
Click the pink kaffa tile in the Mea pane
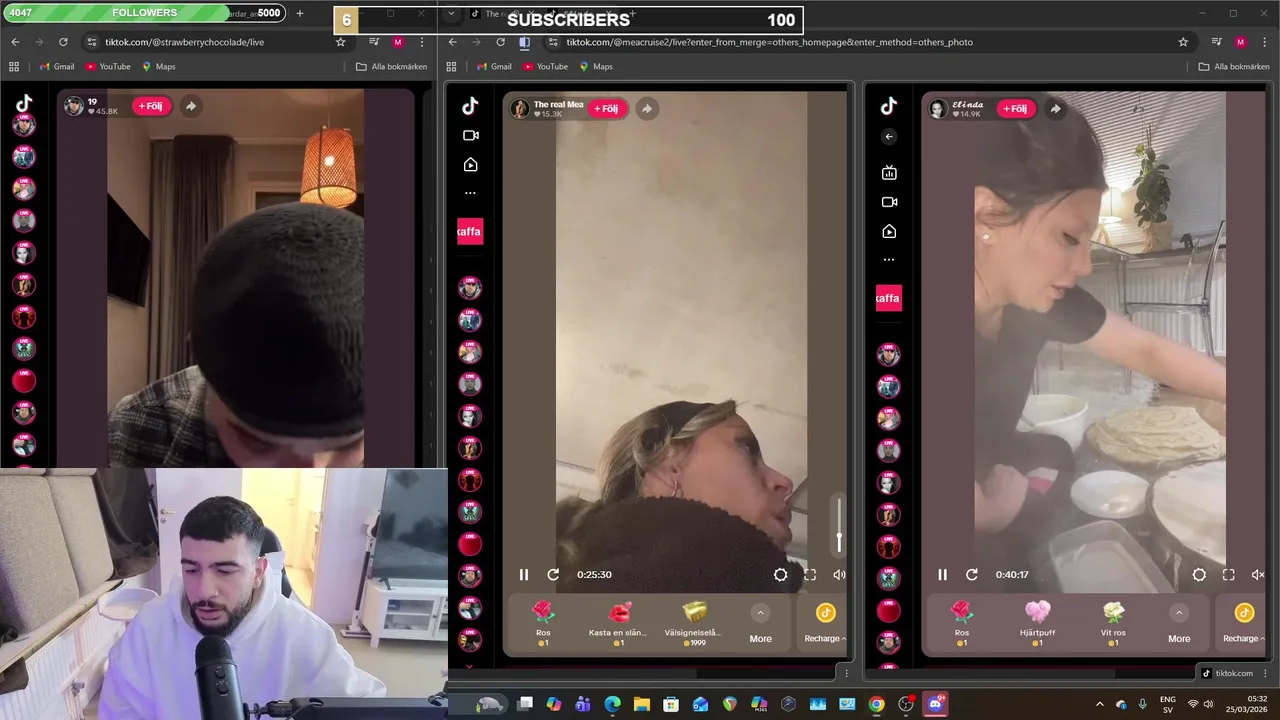[470, 231]
